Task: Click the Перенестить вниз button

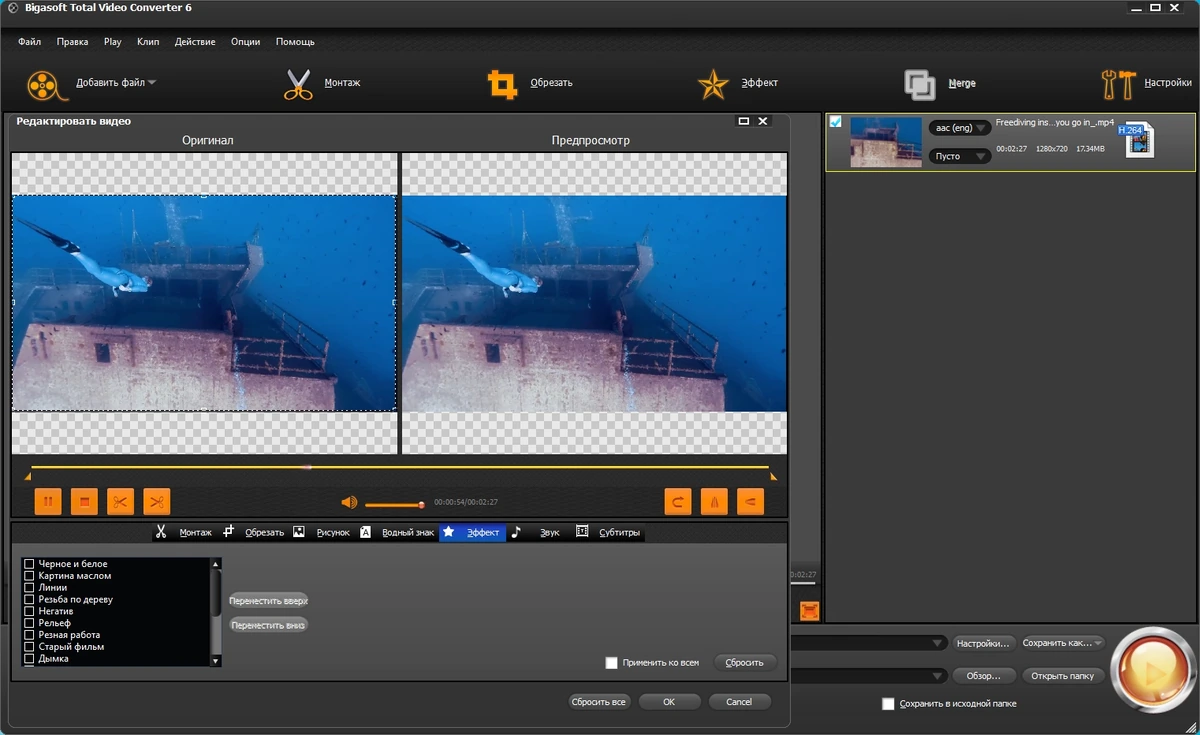Action: point(268,625)
